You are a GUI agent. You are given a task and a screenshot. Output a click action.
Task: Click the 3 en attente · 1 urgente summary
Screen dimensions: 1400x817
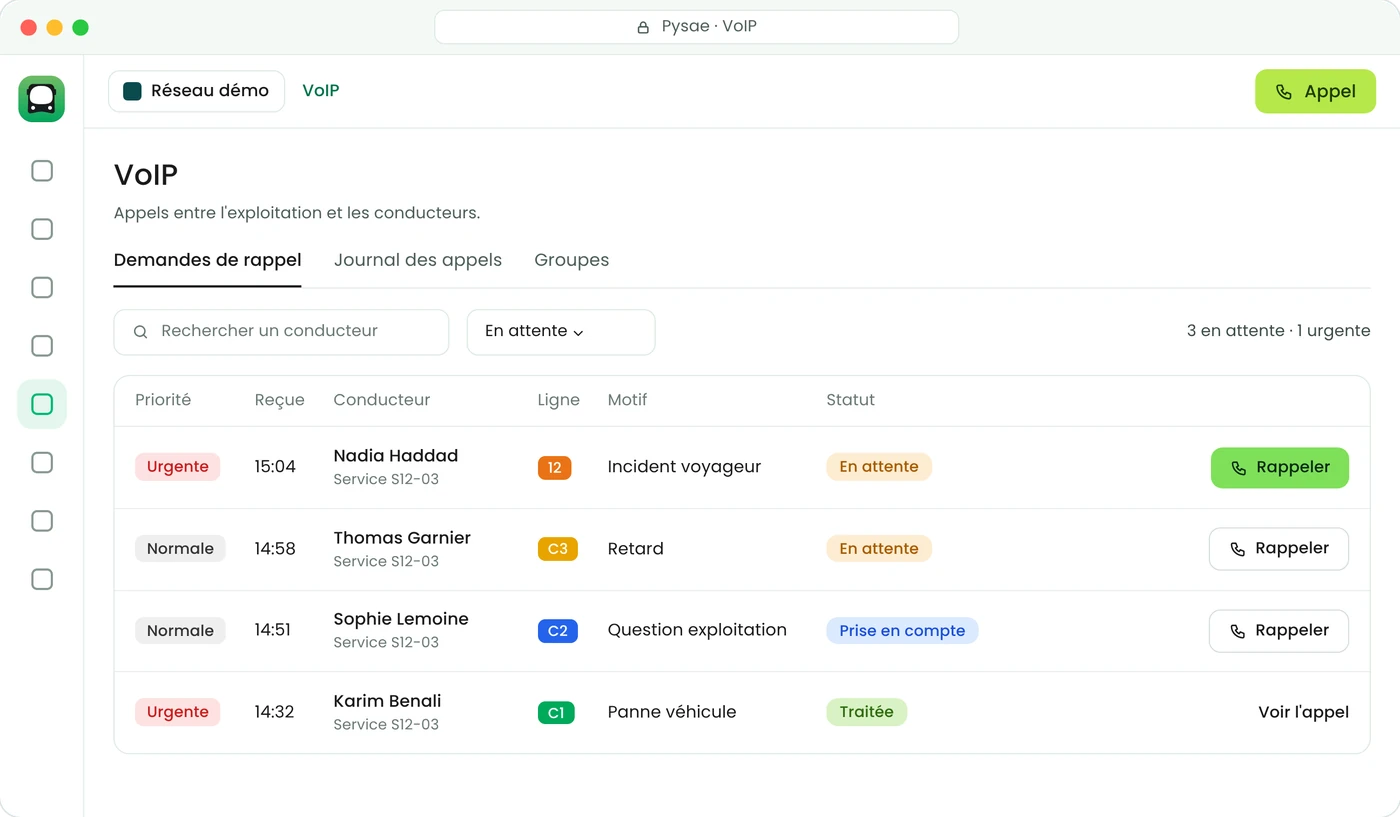tap(1278, 331)
